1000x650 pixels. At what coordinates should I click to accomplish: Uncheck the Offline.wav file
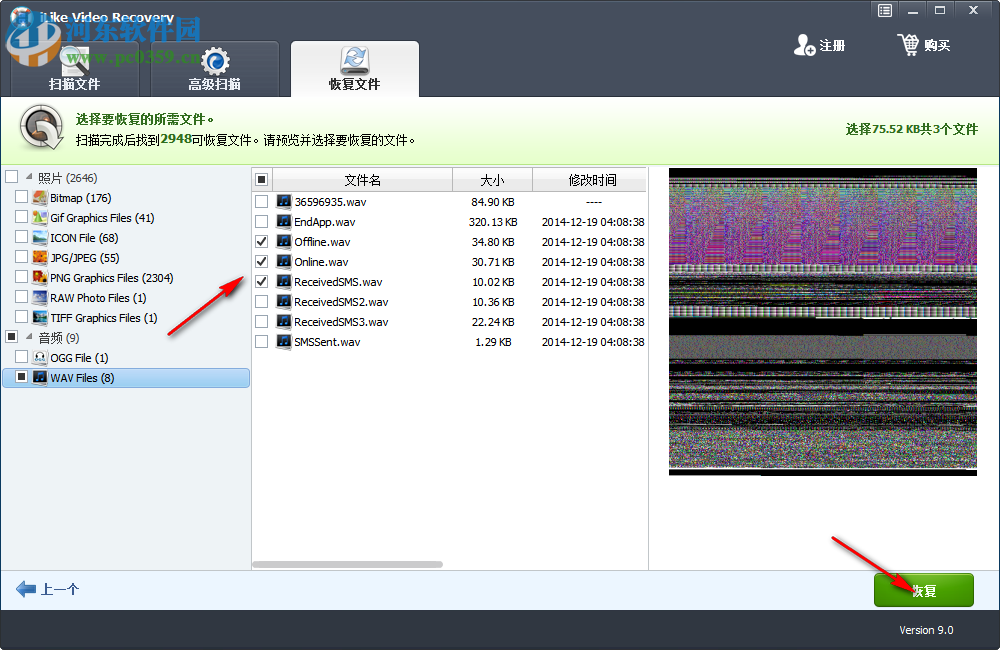click(261, 241)
